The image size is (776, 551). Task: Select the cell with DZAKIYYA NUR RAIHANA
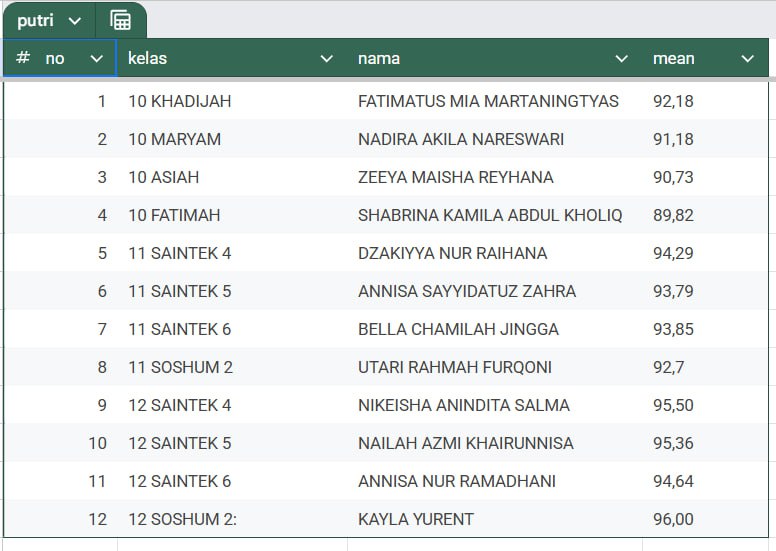[x=452, y=253]
